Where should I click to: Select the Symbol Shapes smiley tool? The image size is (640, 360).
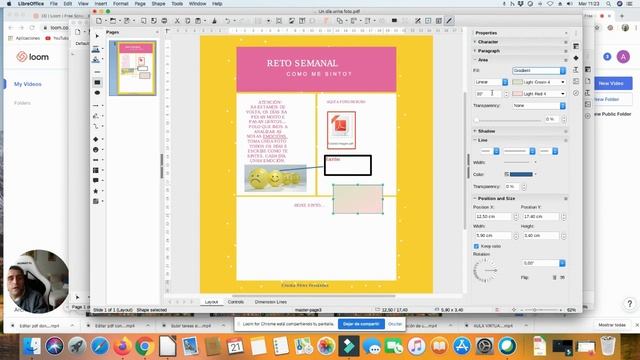(96, 149)
